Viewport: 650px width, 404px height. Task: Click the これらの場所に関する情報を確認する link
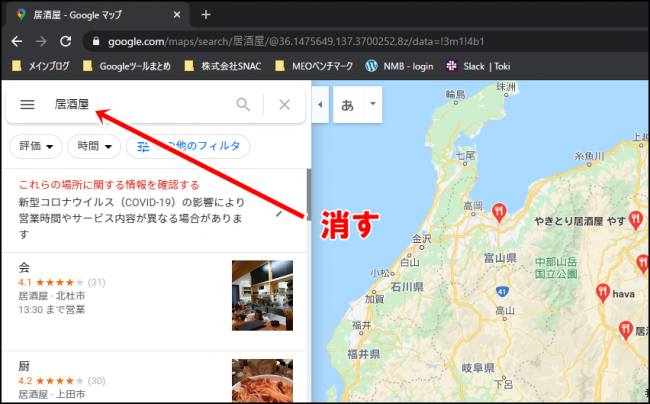pyautogui.click(x=109, y=184)
